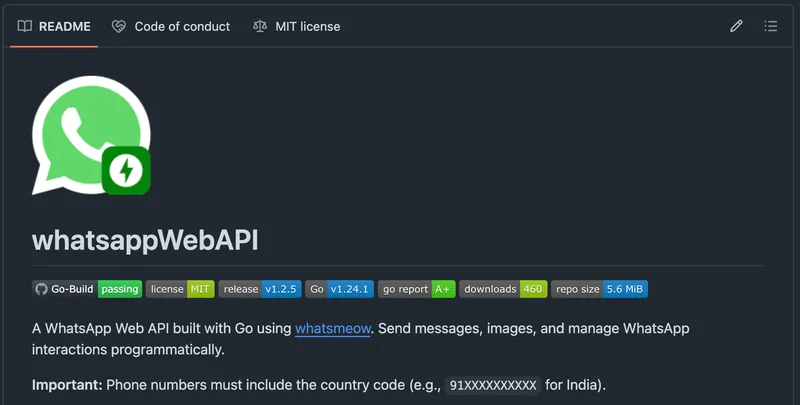
Task: Click the bold Important: label
Action: click(x=67, y=385)
